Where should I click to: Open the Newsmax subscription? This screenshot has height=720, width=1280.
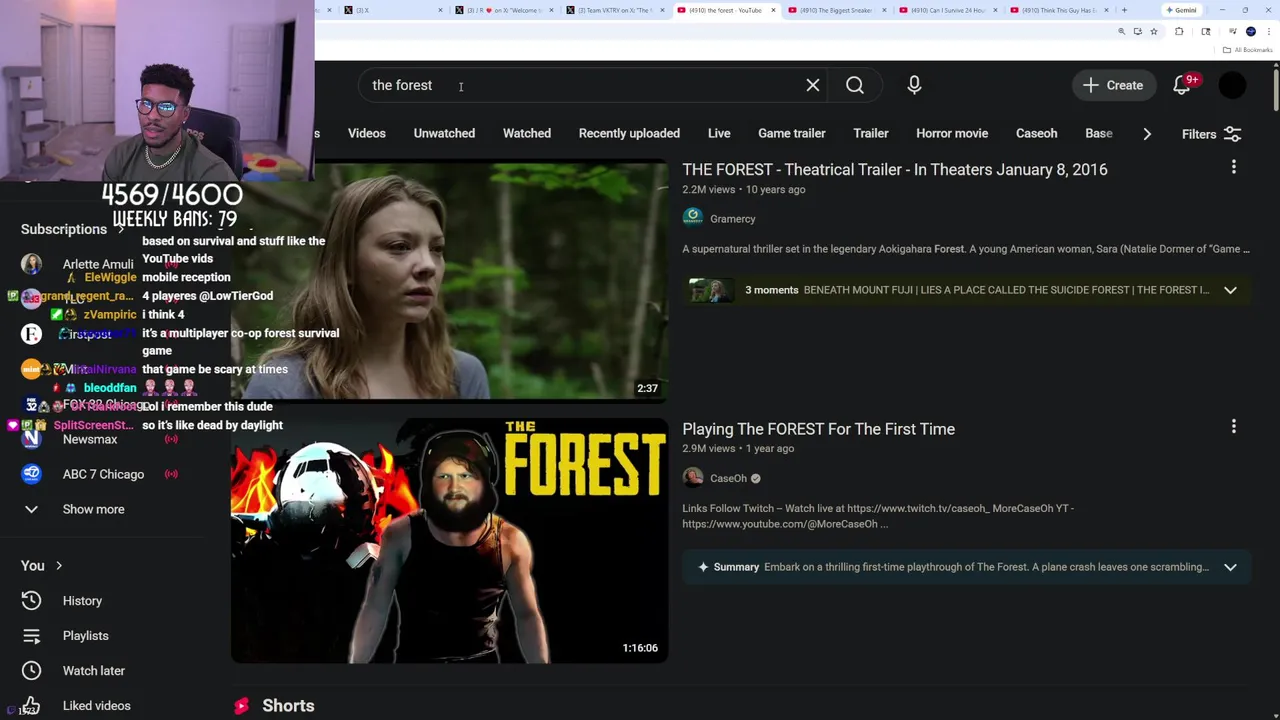(x=90, y=439)
